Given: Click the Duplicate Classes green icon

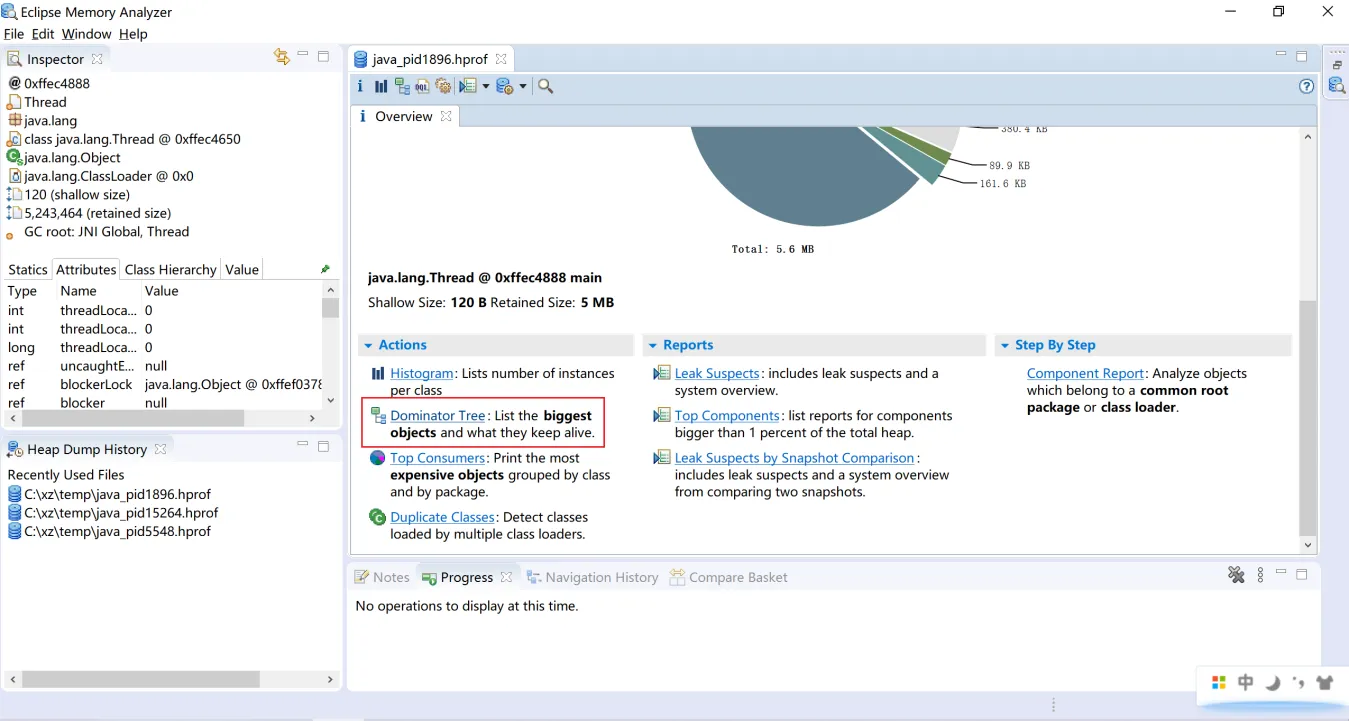Looking at the screenshot, I should pyautogui.click(x=377, y=517).
